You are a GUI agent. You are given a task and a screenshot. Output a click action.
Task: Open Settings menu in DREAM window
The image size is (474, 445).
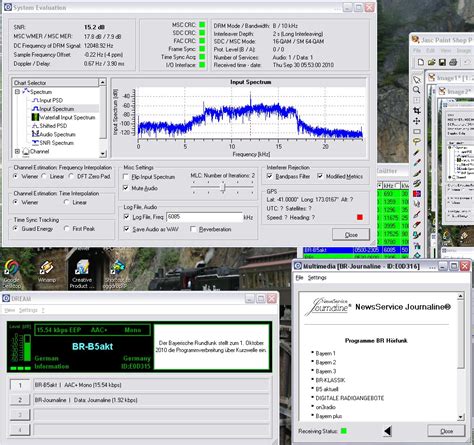(28, 310)
